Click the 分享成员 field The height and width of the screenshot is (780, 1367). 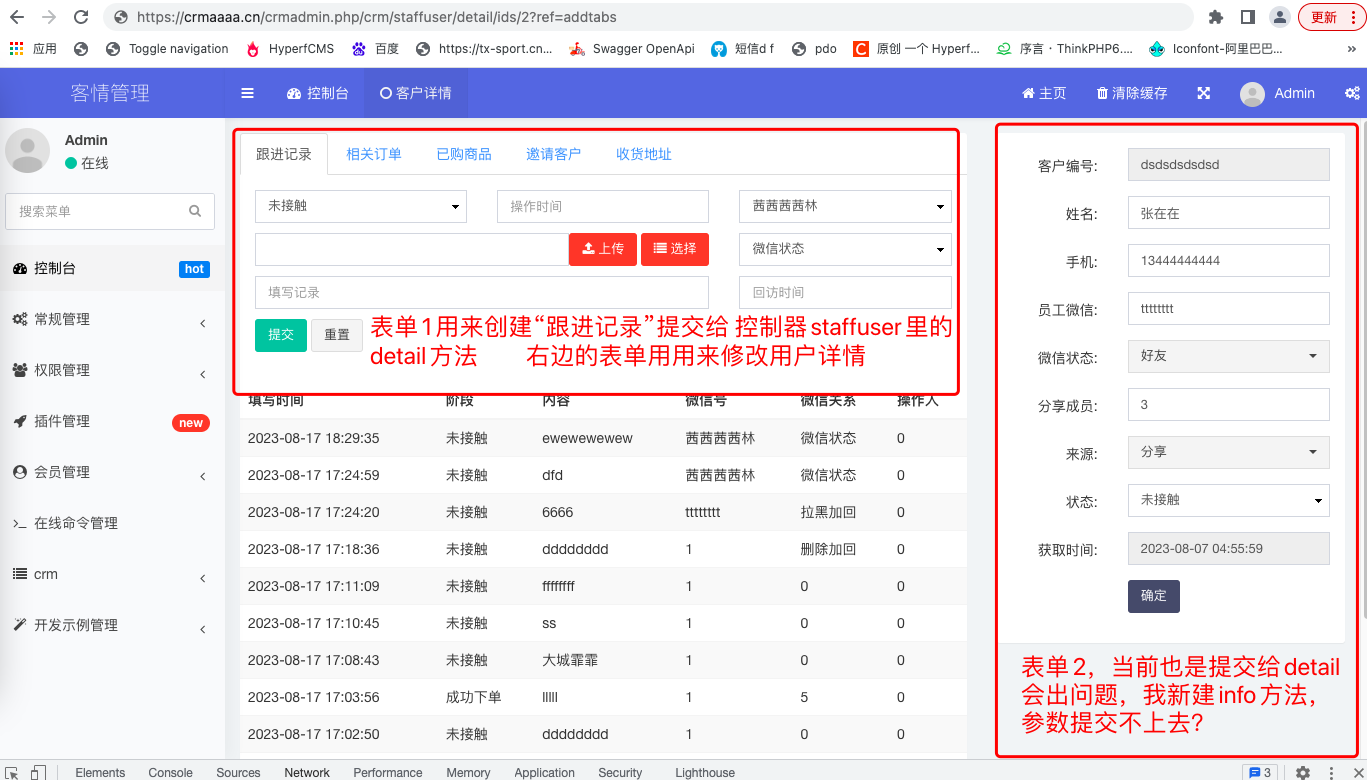1229,404
